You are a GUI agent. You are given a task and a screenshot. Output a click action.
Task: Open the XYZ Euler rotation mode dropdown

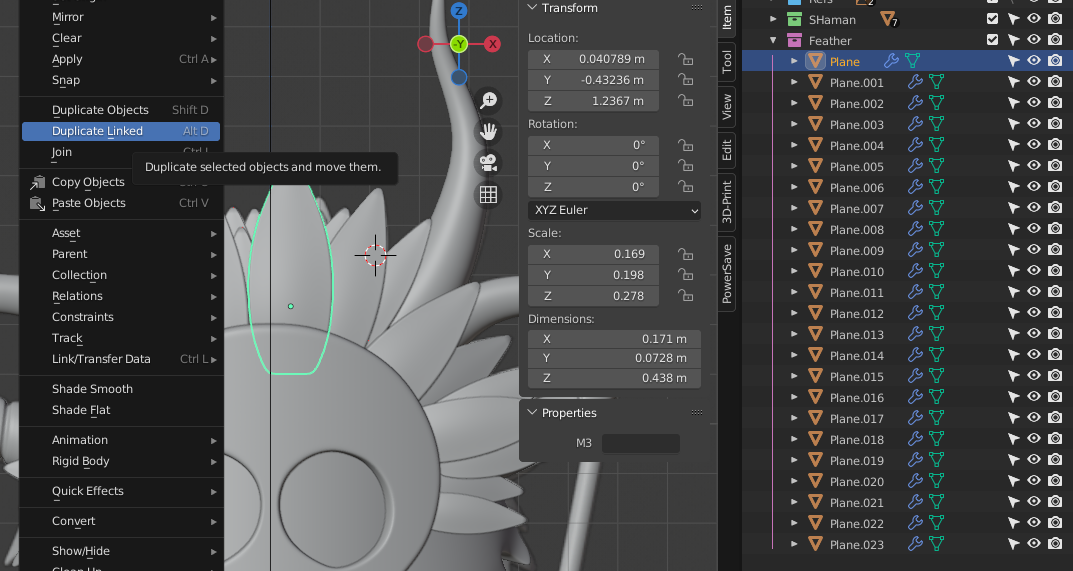pos(614,210)
